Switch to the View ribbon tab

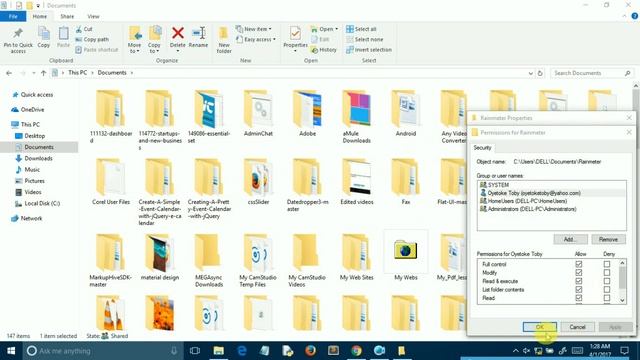pyautogui.click(x=93, y=16)
